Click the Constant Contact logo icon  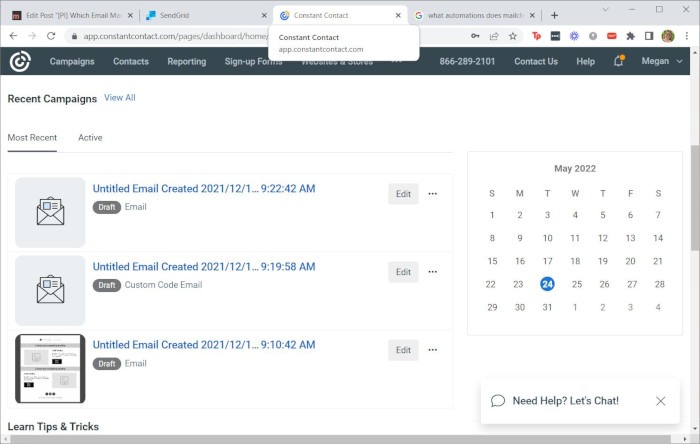point(20,61)
